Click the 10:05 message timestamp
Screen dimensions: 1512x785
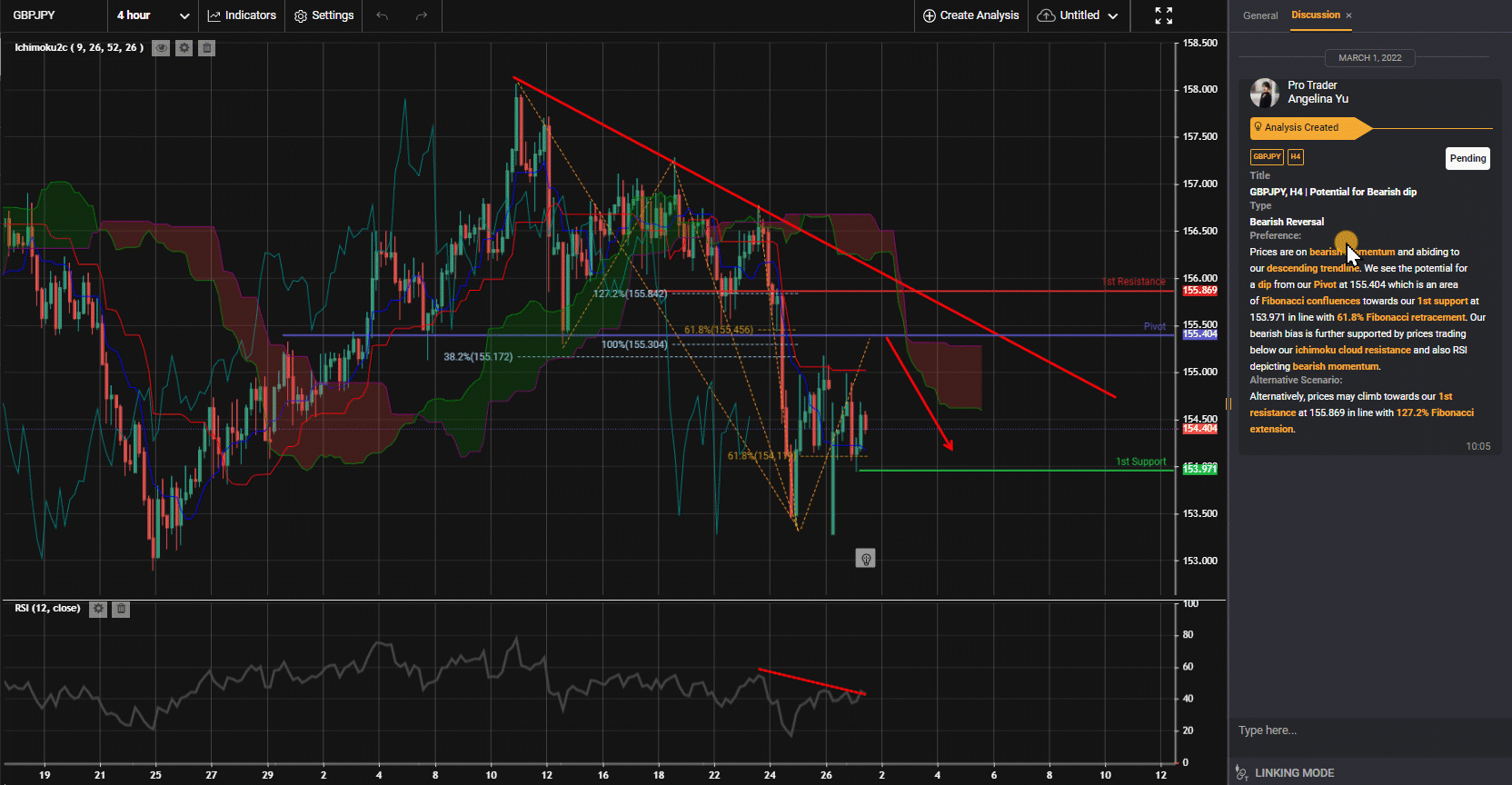(x=1477, y=446)
